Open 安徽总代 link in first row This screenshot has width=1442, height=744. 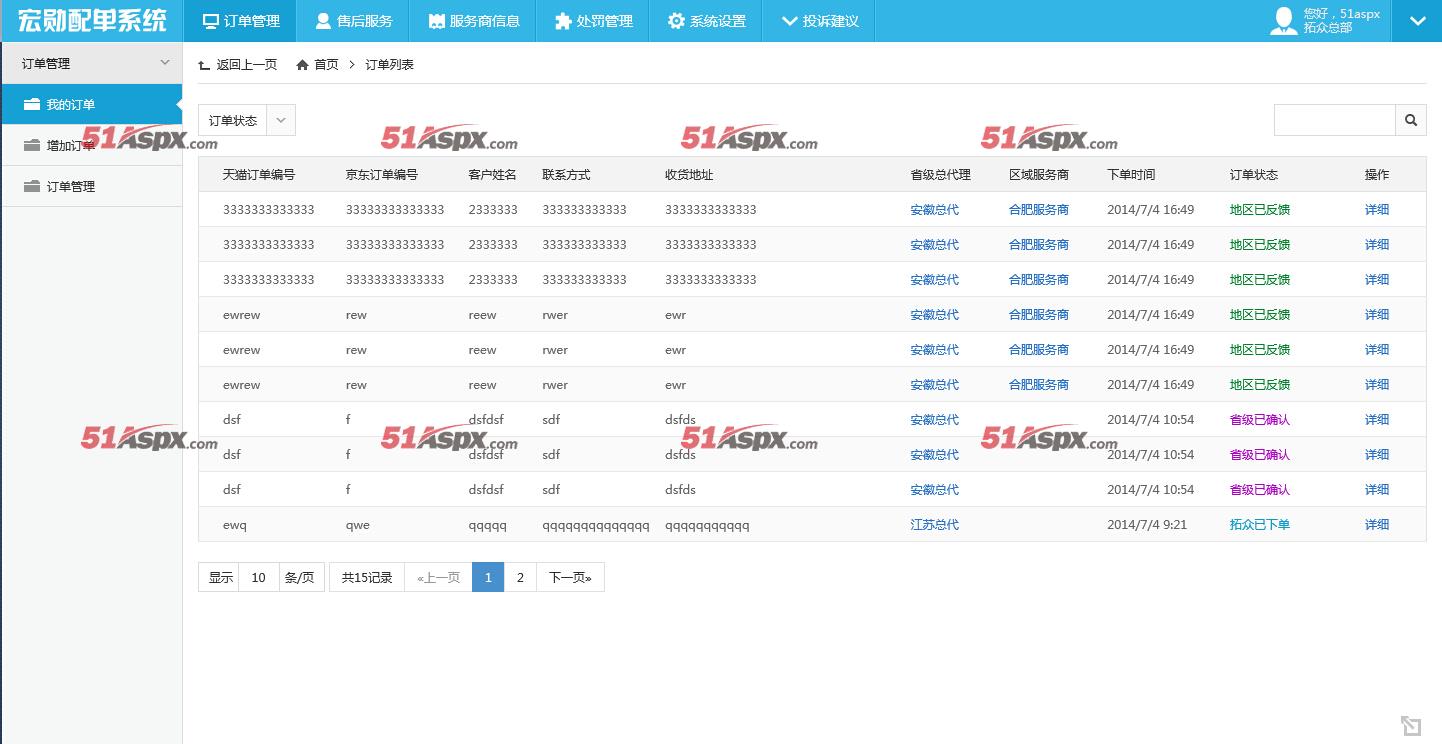[934, 209]
